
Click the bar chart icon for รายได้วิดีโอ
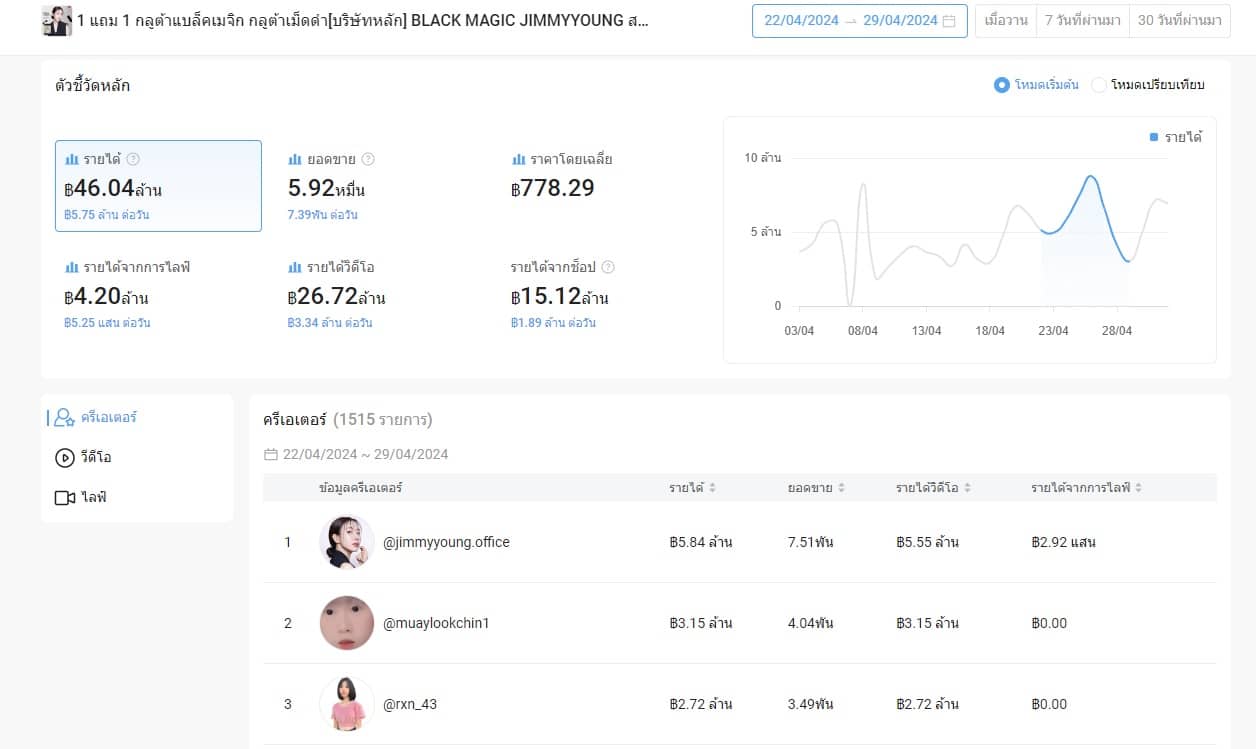tap(295, 267)
